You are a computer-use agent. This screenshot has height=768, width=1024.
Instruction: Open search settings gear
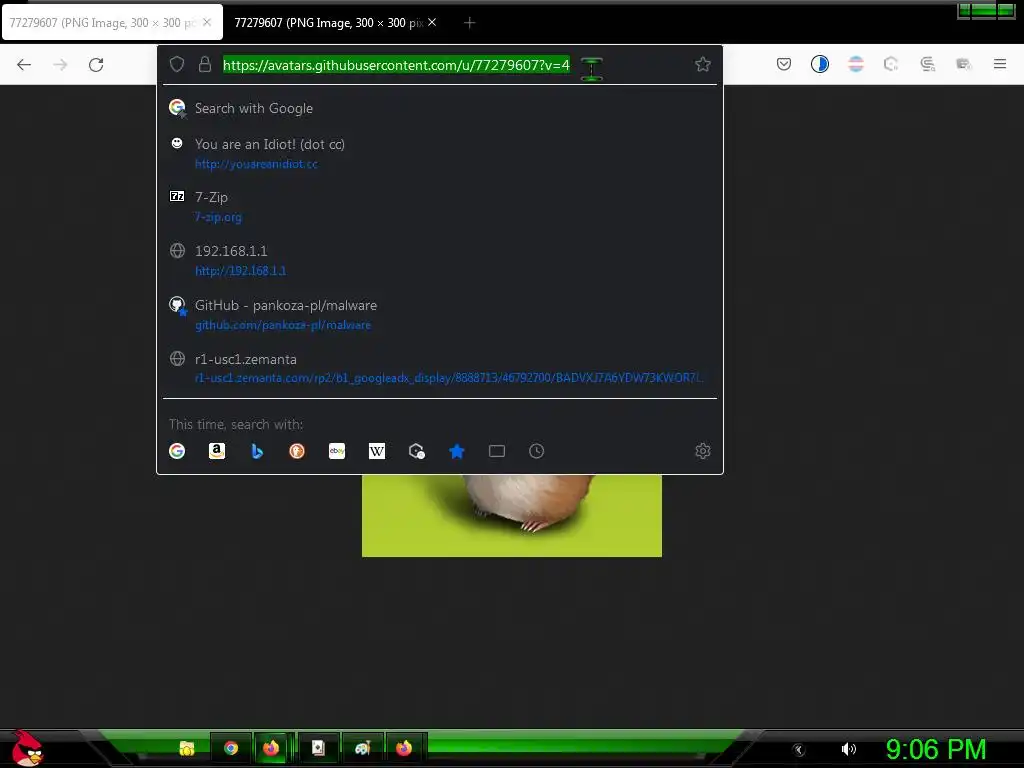(x=703, y=451)
